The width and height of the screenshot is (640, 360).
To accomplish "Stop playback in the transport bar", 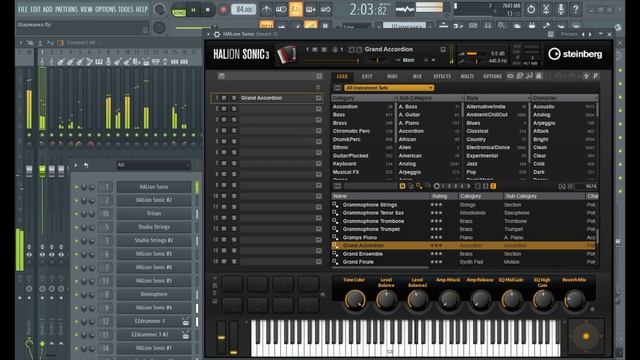I will pyautogui.click(x=207, y=10).
